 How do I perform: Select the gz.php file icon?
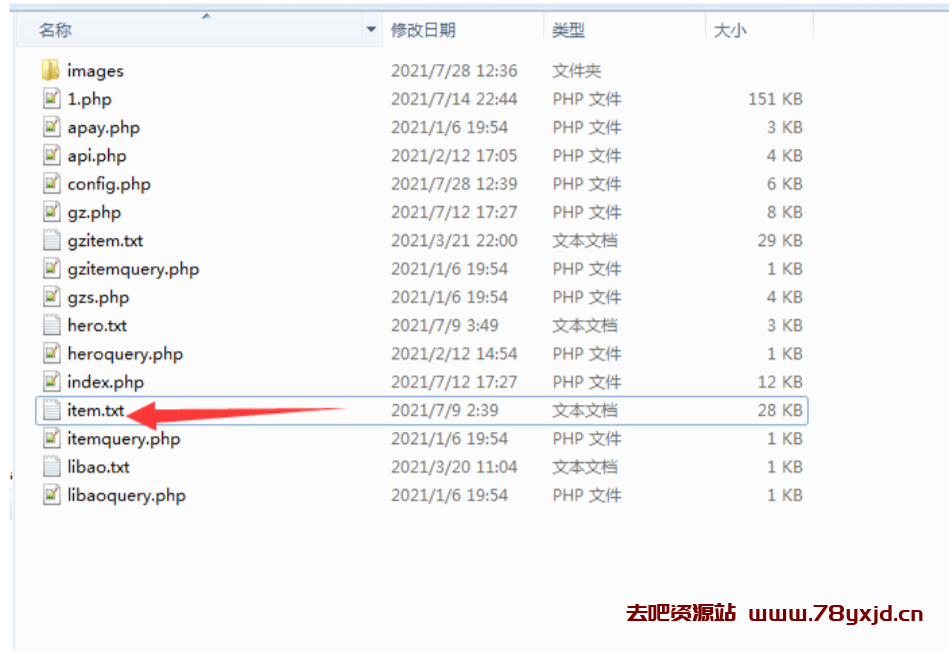pos(51,212)
